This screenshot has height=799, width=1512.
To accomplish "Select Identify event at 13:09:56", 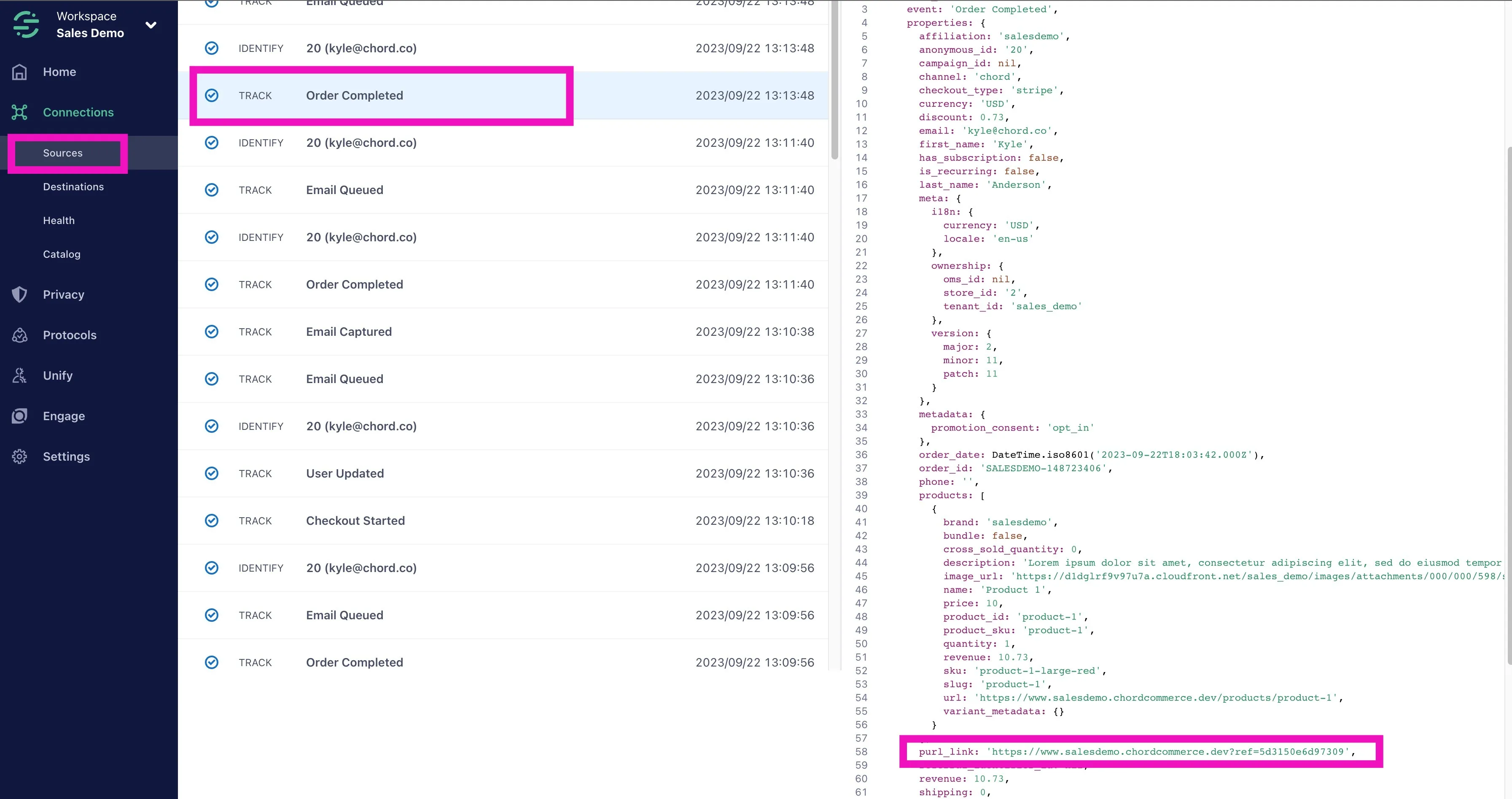I will 503,568.
